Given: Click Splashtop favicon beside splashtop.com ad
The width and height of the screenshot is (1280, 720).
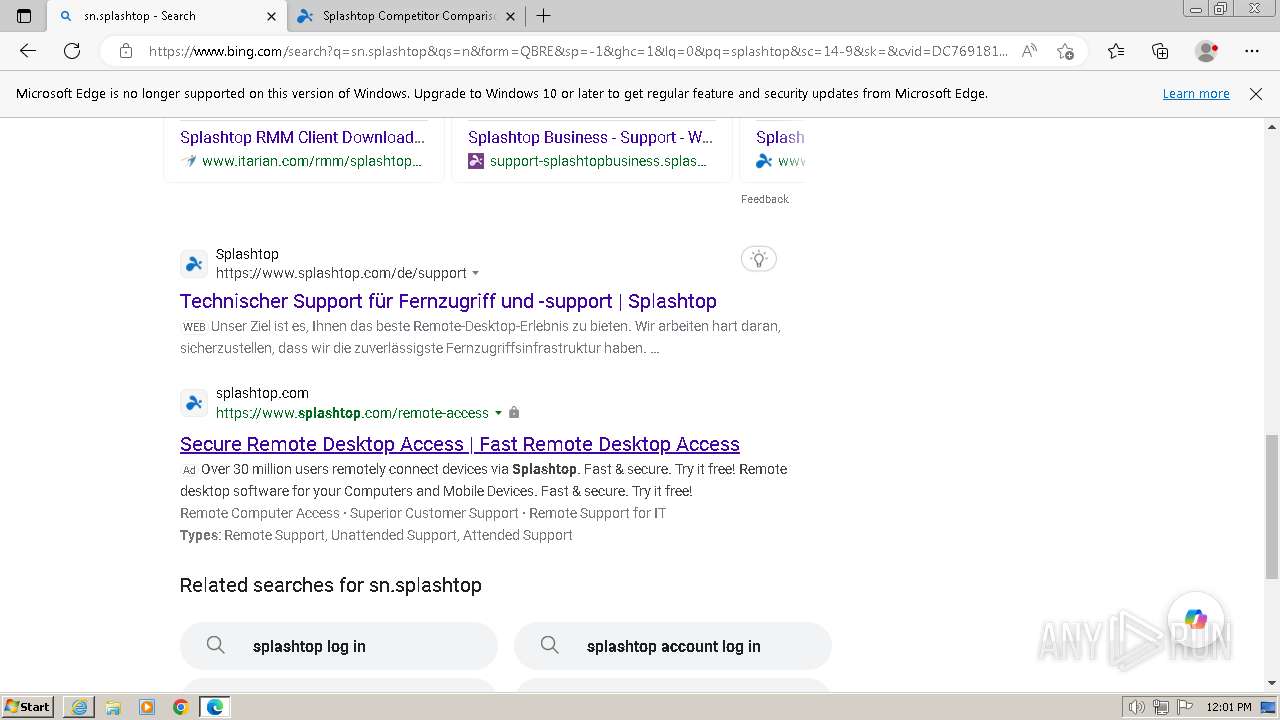Looking at the screenshot, I should (x=194, y=403).
